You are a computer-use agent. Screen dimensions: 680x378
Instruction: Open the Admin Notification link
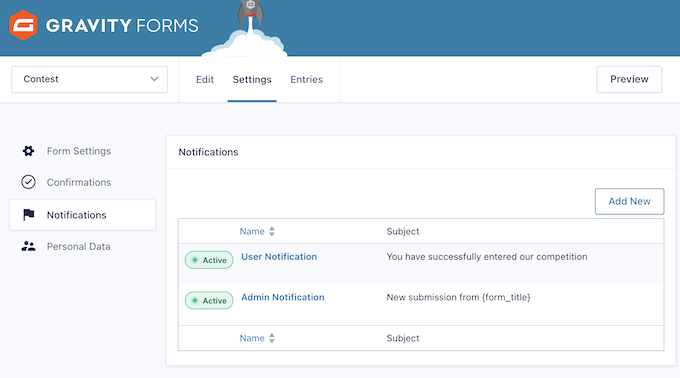[x=283, y=297]
